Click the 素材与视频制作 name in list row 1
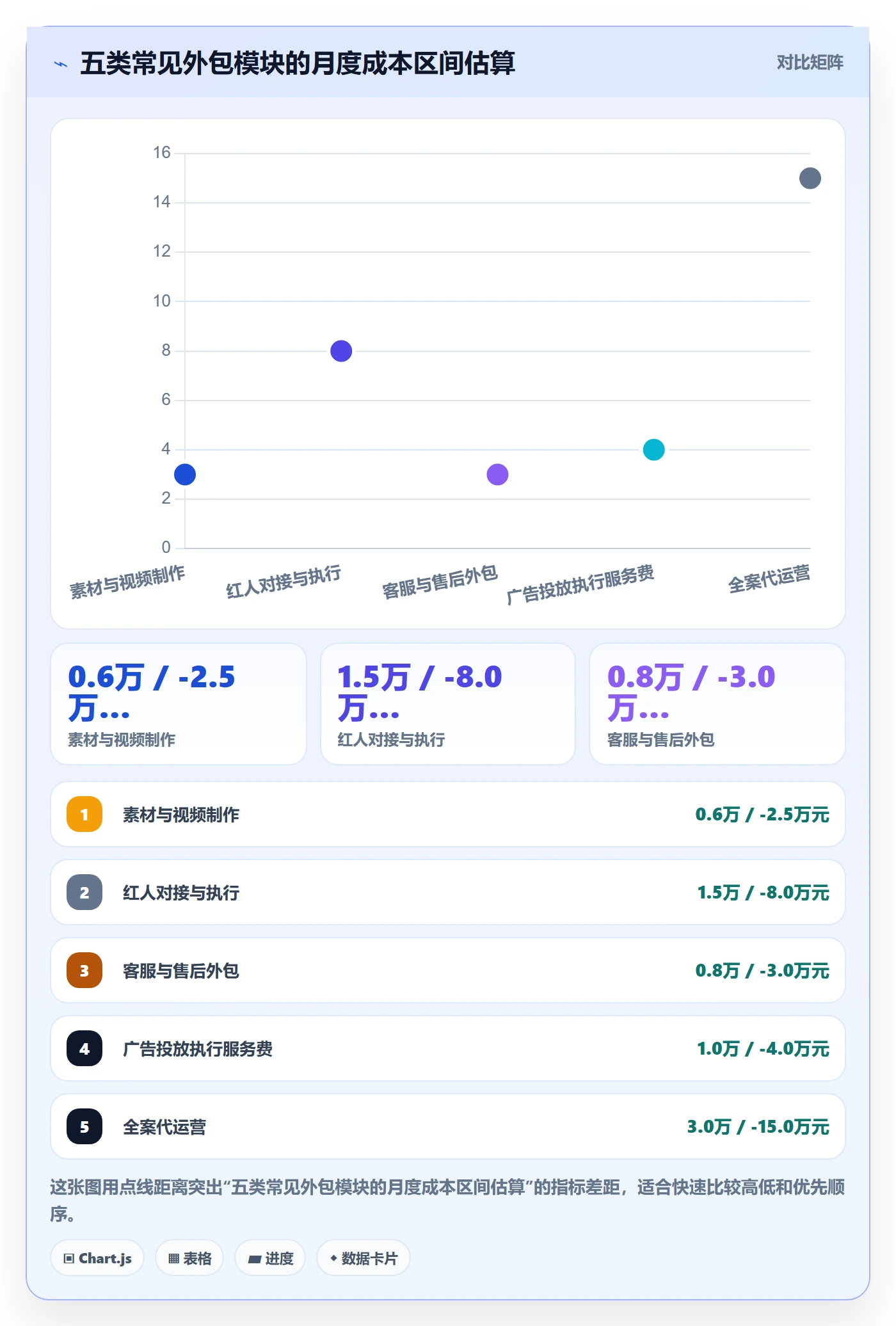Viewport: 896px width, 1326px height. [181, 815]
